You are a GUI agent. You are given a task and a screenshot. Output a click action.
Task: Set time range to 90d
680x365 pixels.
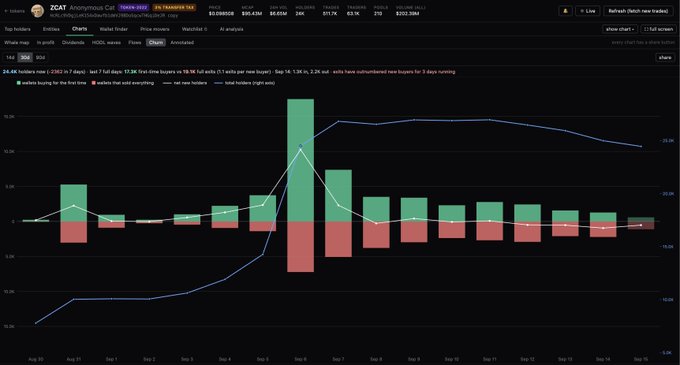point(40,57)
